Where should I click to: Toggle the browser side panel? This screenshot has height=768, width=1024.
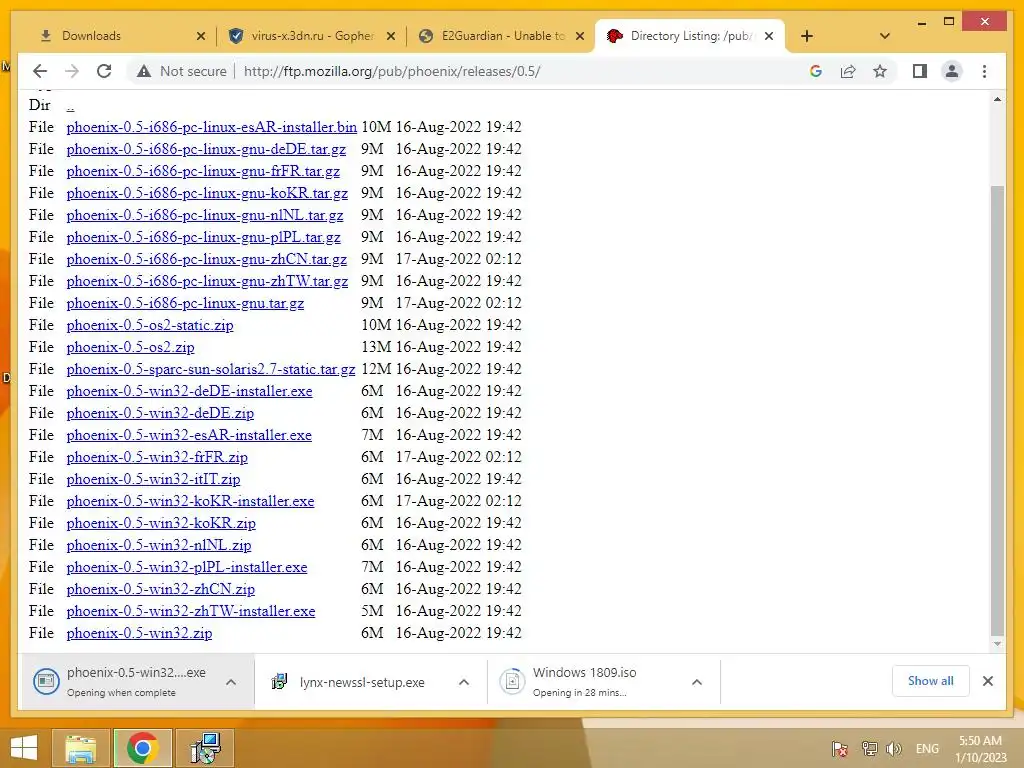tap(920, 71)
